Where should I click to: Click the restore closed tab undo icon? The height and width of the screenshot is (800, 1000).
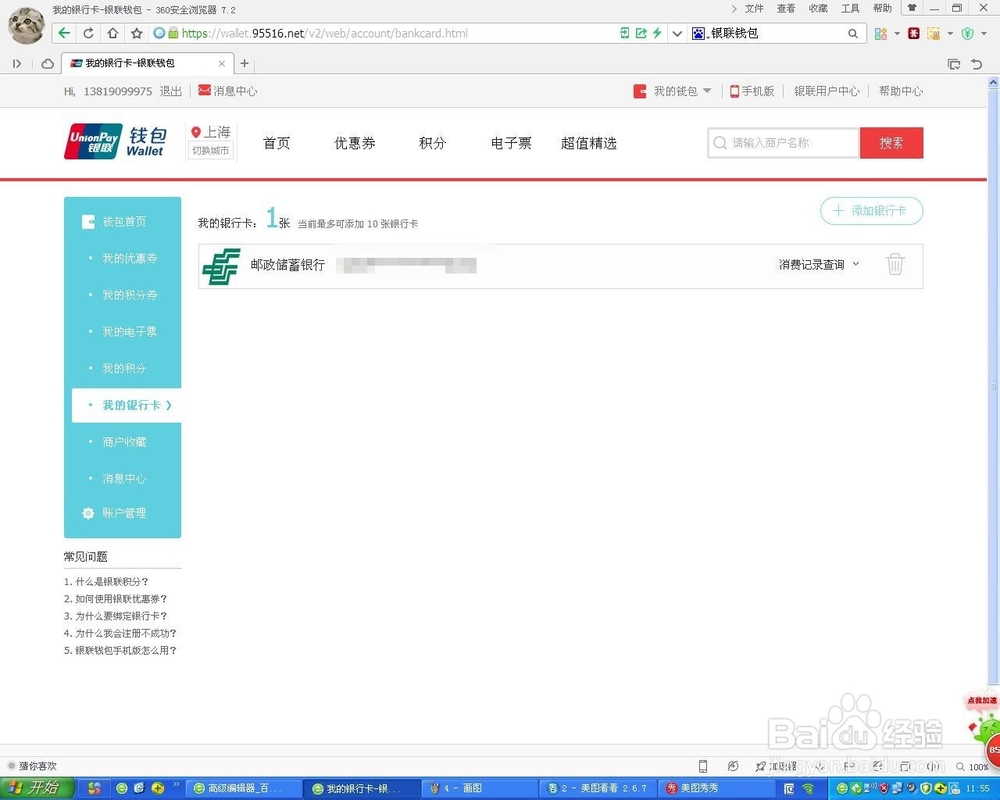[976, 63]
